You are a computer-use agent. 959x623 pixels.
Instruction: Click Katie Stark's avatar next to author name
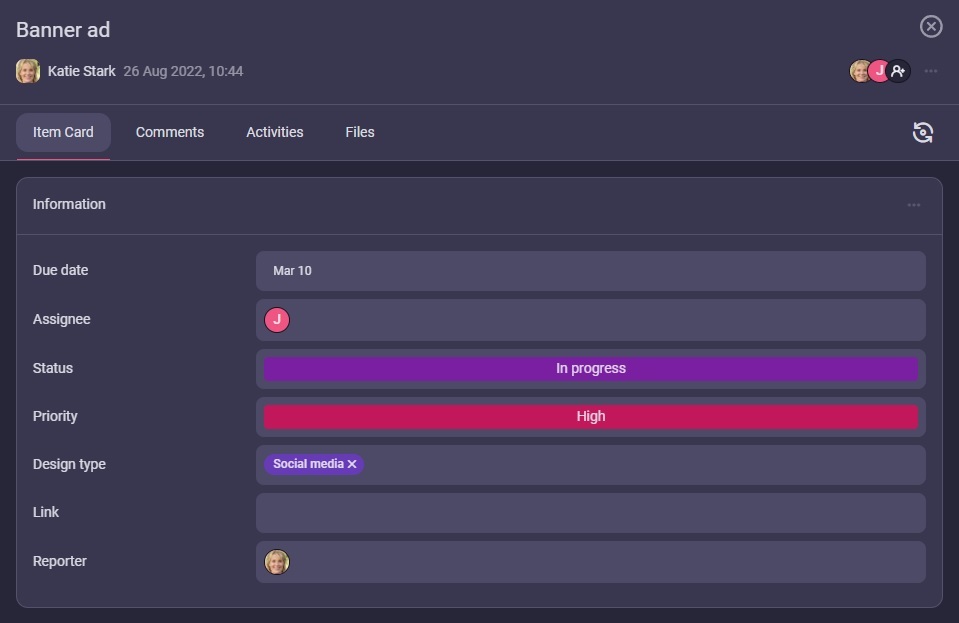(28, 71)
